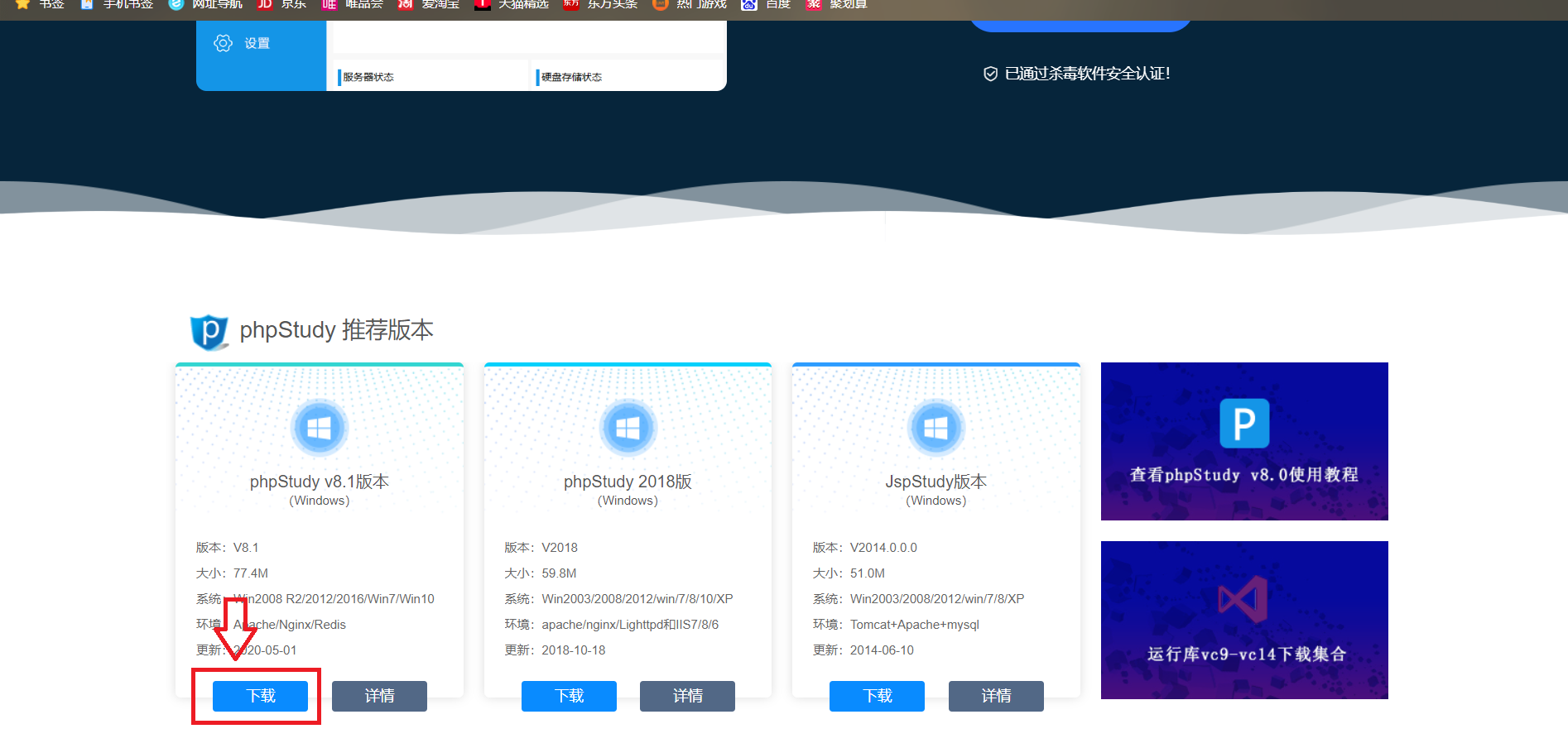Click version text V8.1
This screenshot has width=1568, height=748.
(x=246, y=548)
